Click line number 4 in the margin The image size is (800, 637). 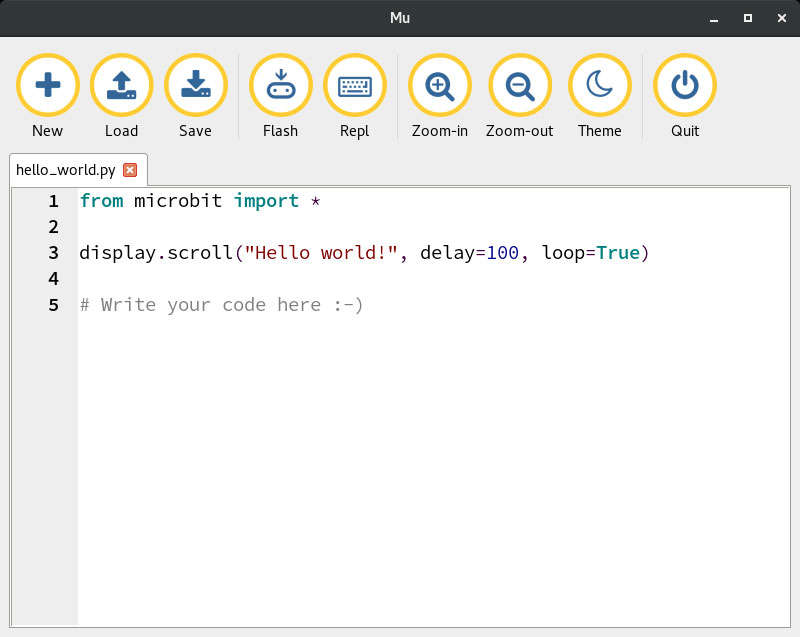(53, 279)
